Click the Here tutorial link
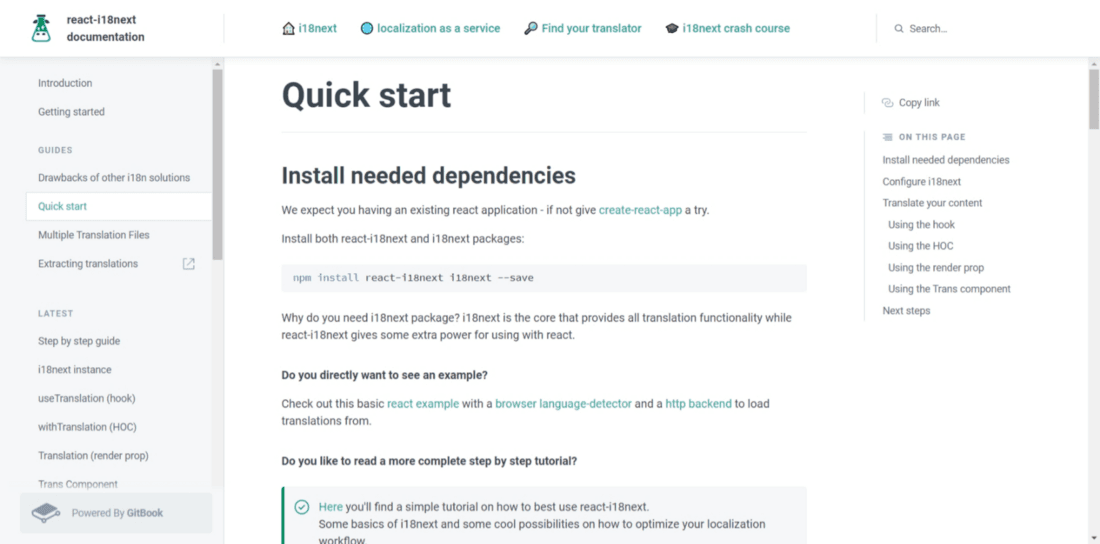 [330, 506]
